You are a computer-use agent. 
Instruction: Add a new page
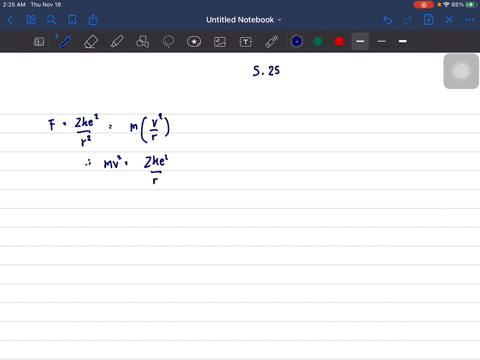point(428,20)
